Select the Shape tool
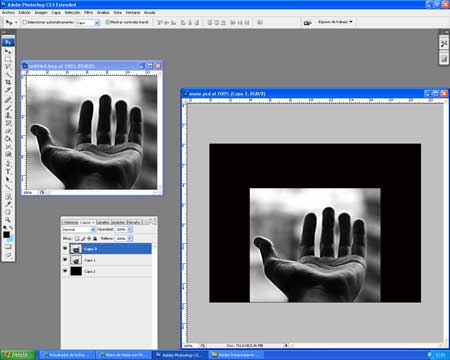450x360 pixels. pyautogui.click(x=8, y=187)
